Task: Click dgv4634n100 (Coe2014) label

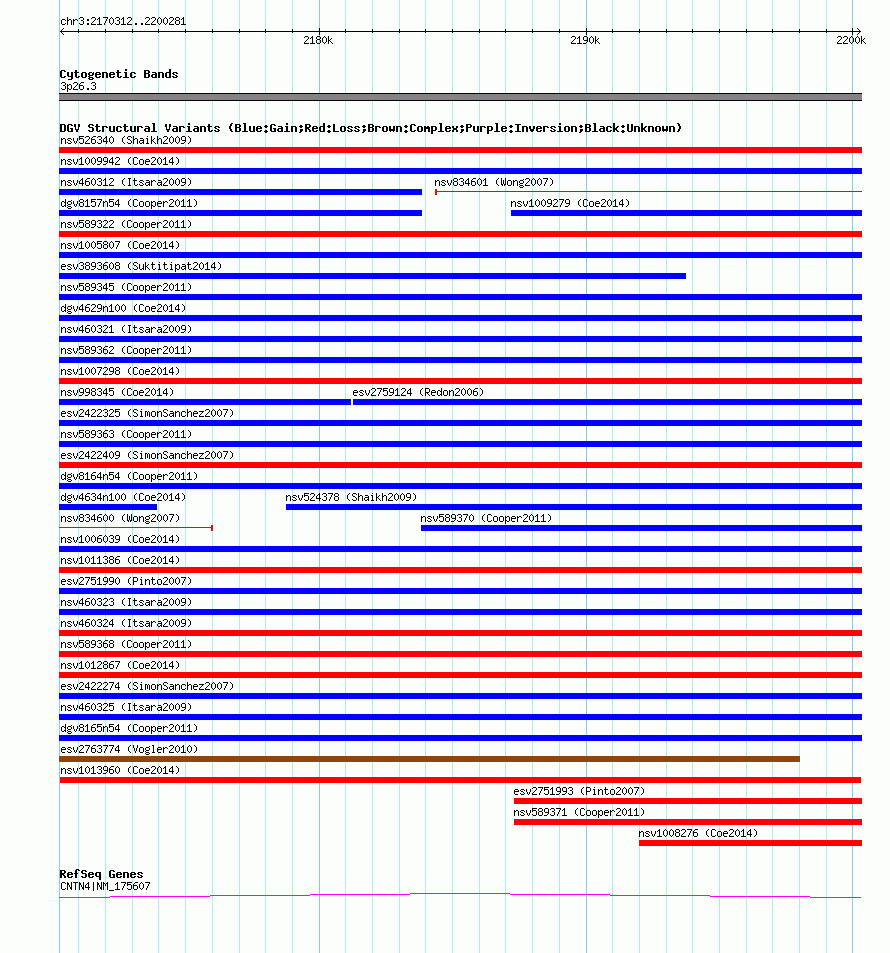Action: pyautogui.click(x=123, y=497)
